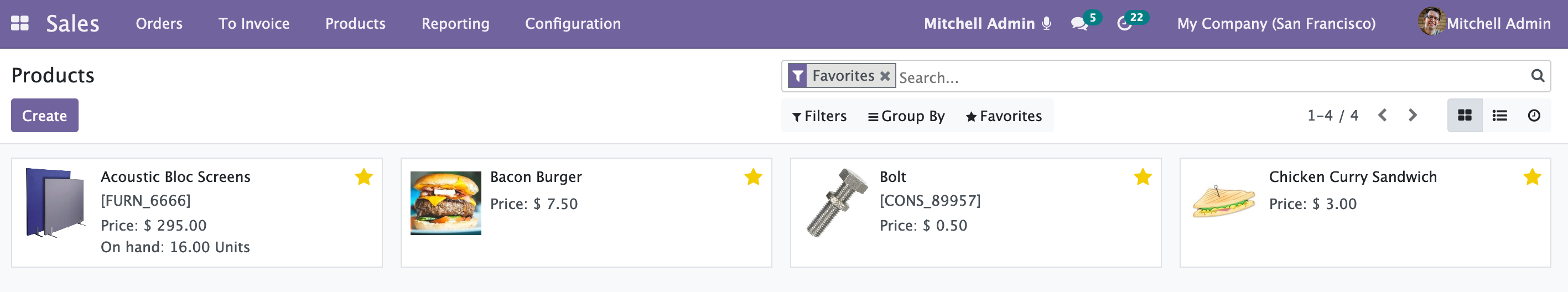The height and width of the screenshot is (292, 1568).
Task: Click the Create button
Action: tap(44, 116)
